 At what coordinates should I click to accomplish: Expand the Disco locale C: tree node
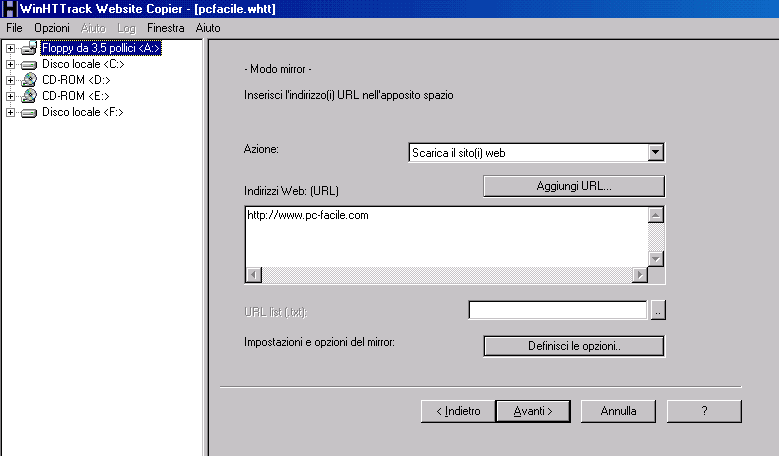(10, 64)
